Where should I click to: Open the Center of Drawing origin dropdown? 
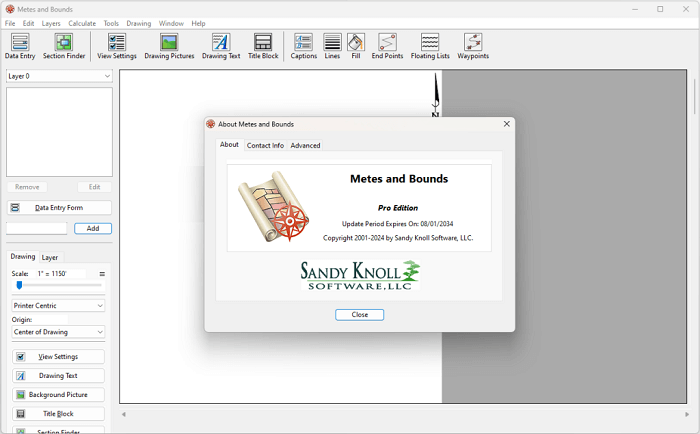pyautogui.click(x=58, y=332)
